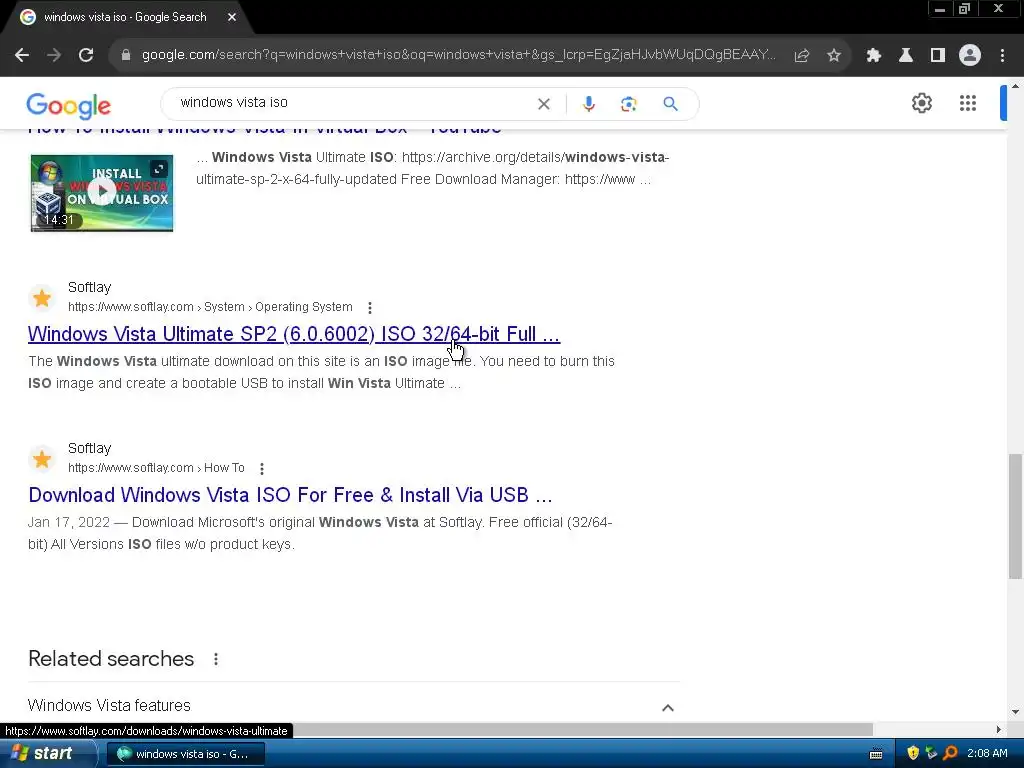Screen dimensions: 1024x768
Task: Open options for Softlay Operating System result
Action: coord(370,308)
